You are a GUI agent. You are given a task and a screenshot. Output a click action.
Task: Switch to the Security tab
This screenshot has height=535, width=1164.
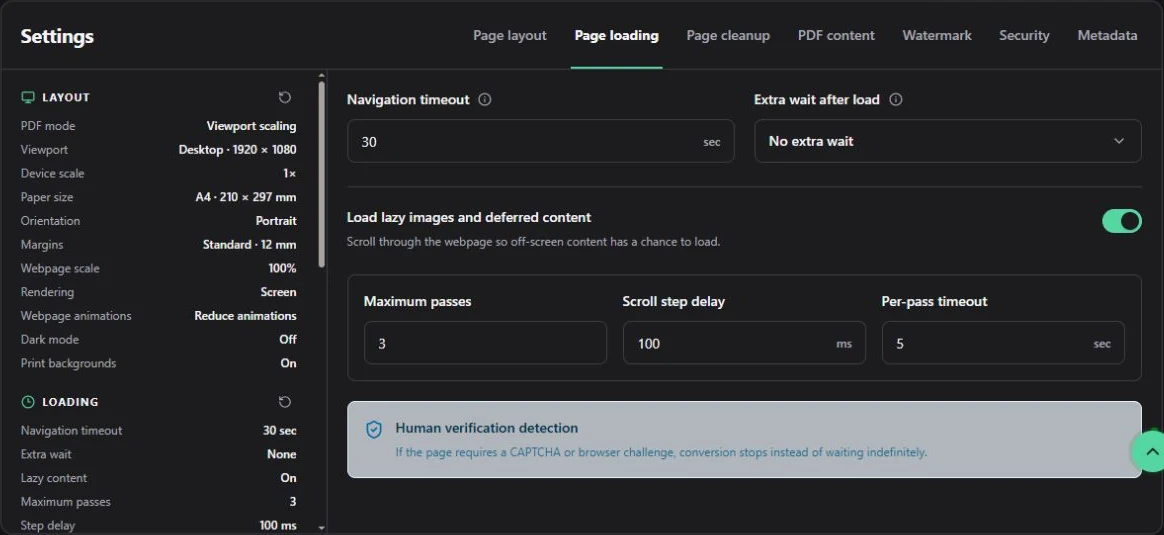(1024, 36)
